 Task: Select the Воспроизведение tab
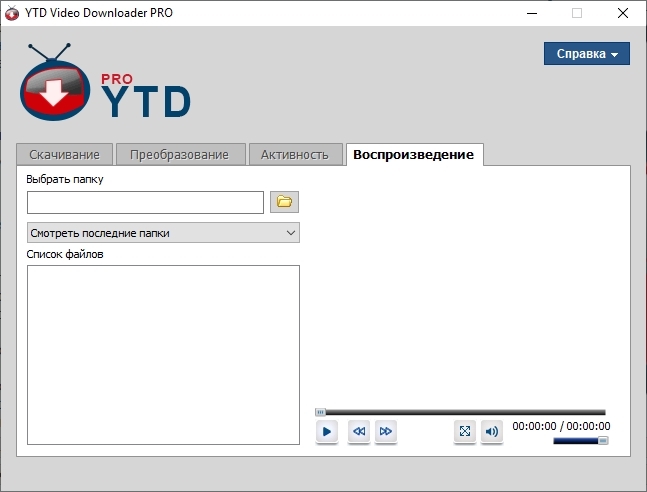[414, 155]
